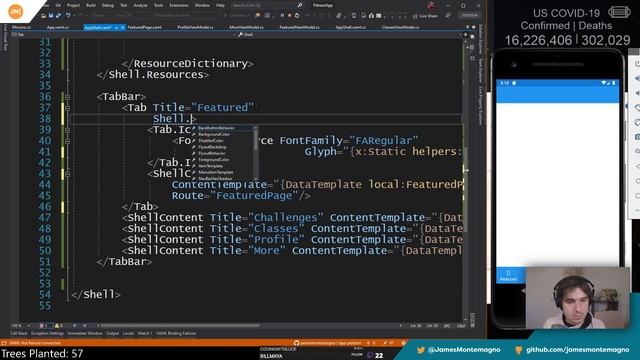Click the Save All toolbar icon
The image size is (640, 360).
pyautogui.click(x=58, y=16)
